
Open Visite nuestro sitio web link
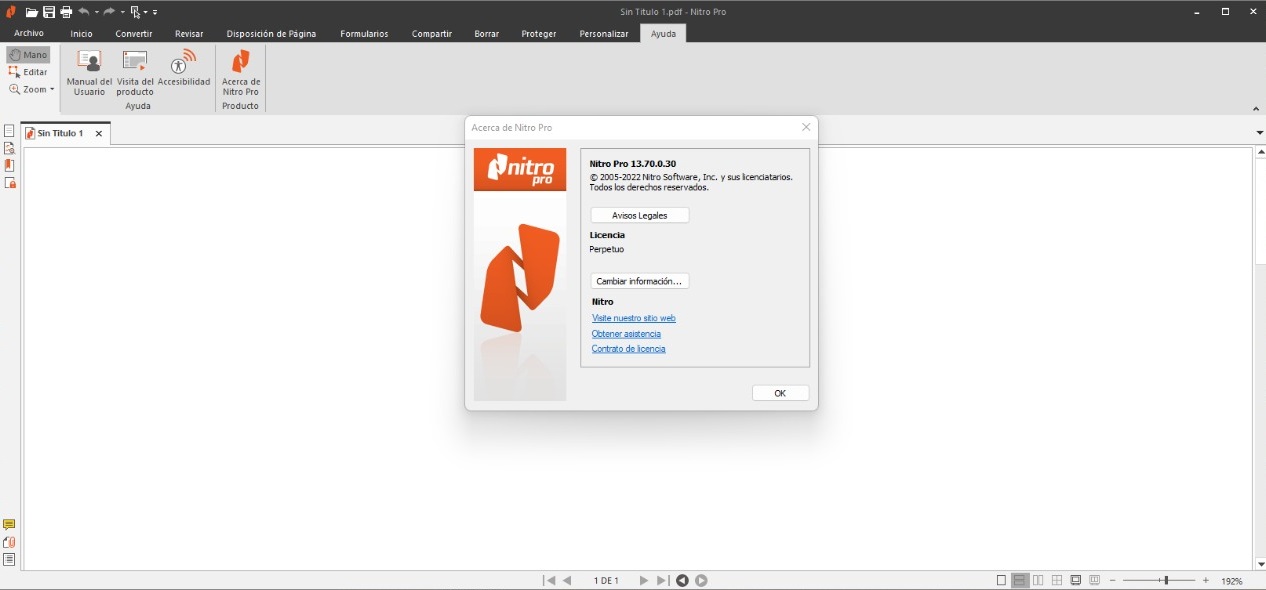634,318
